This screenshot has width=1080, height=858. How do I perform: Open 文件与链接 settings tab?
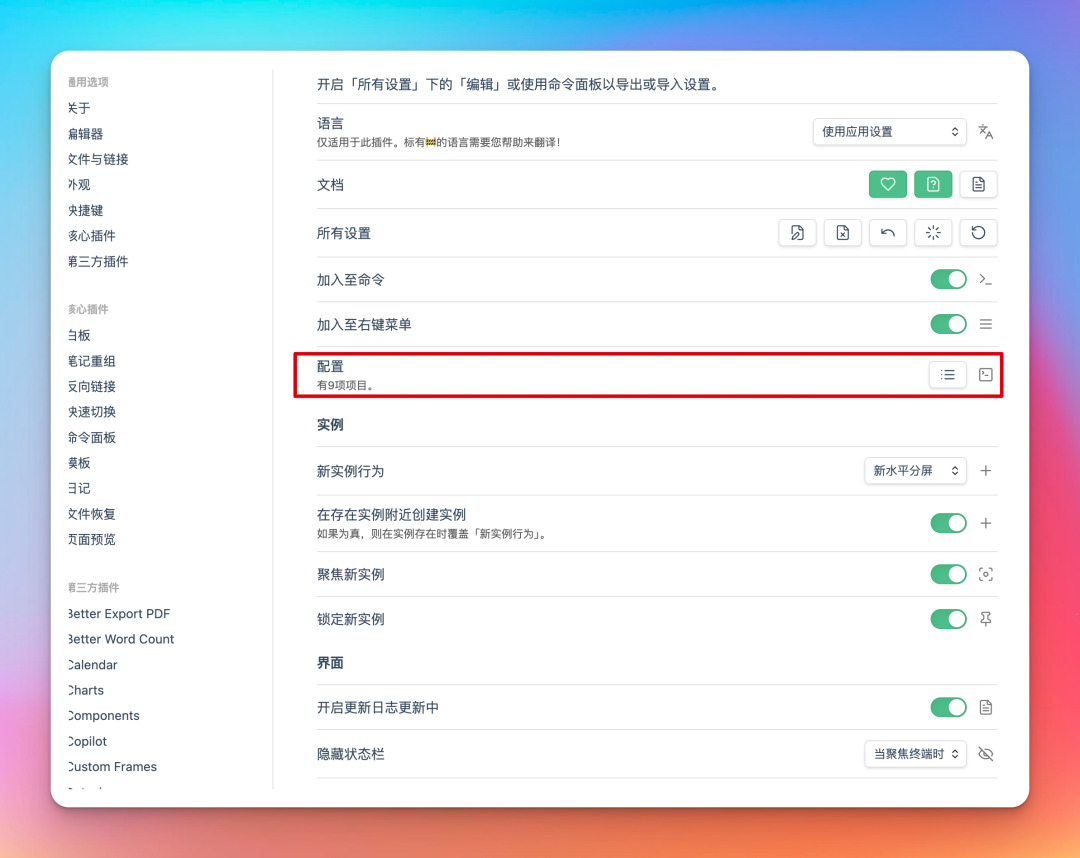pyautogui.click(x=98, y=159)
